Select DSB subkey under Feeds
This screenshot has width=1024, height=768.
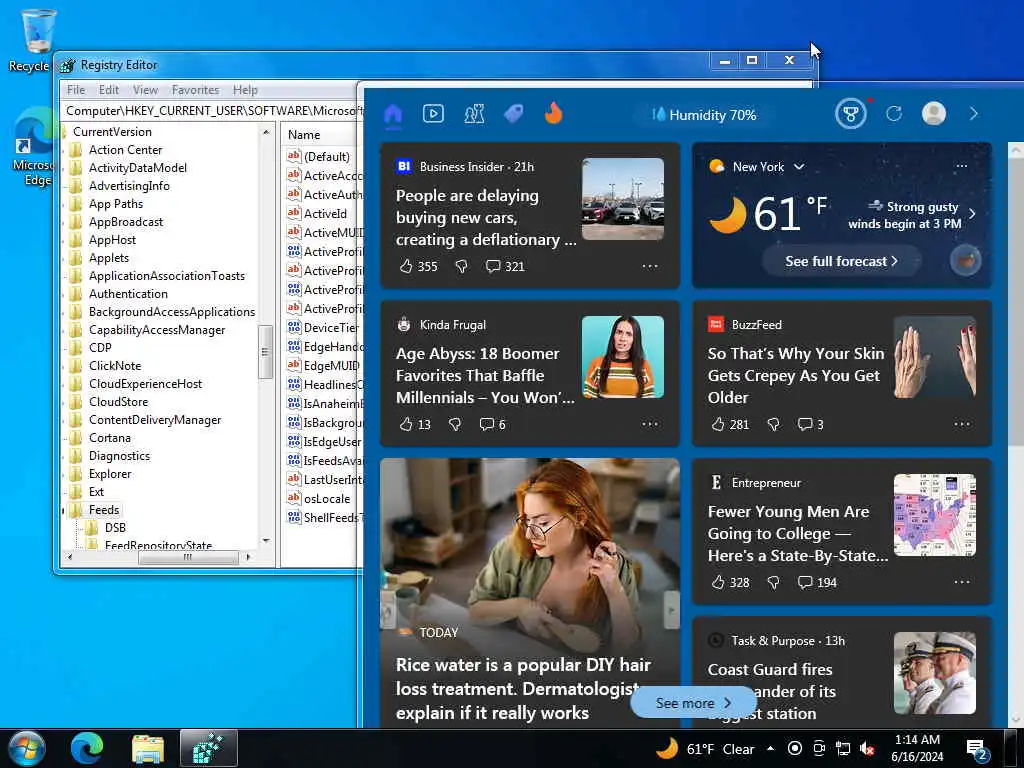click(x=115, y=528)
